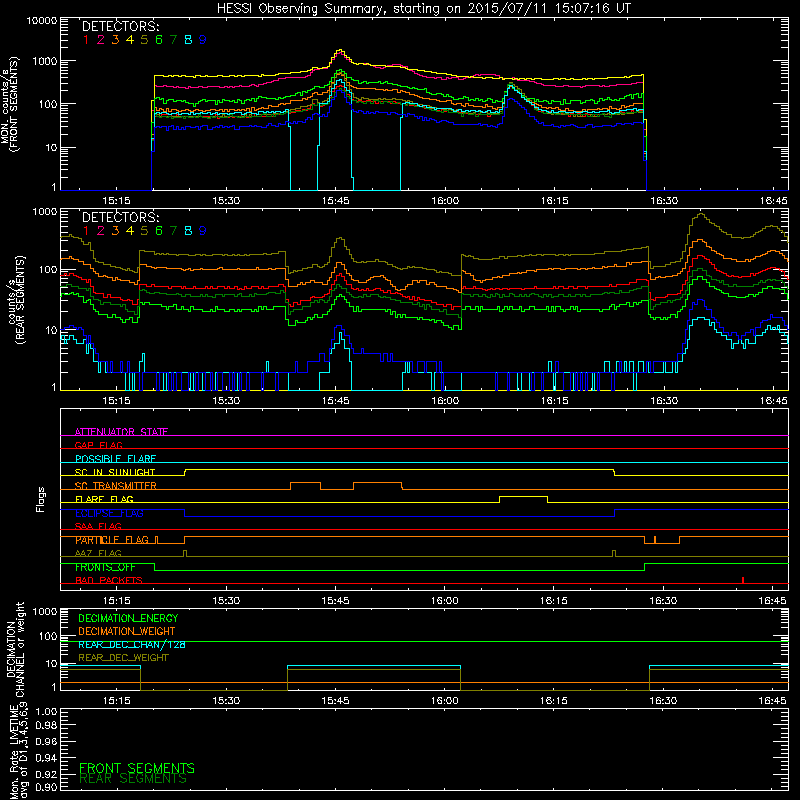Click 15:30 time tick under decimation panel
The image size is (800, 800).
point(226,701)
